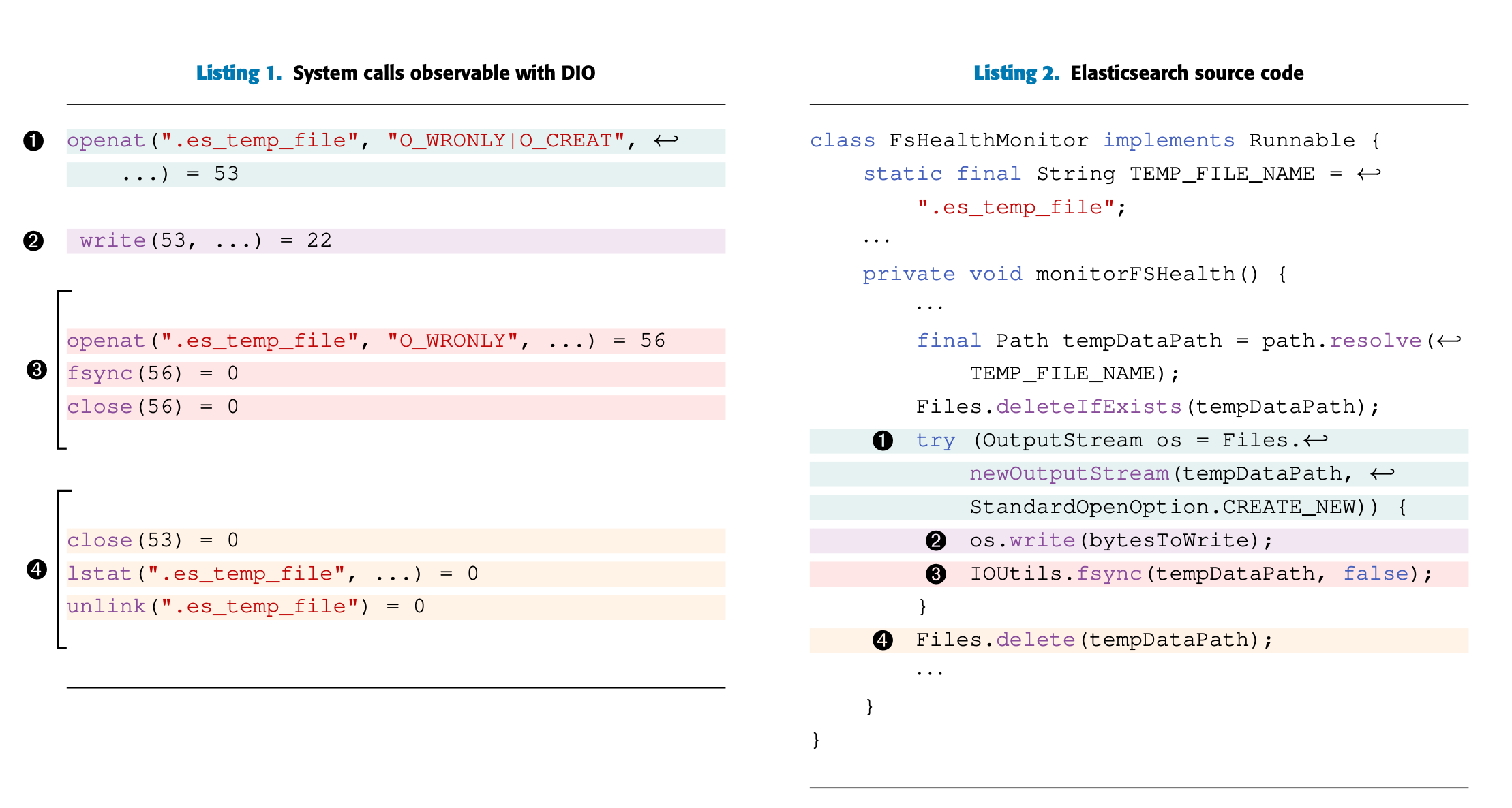Click the openat line with "O_WRONLY|O_CREAT"

click(395, 141)
